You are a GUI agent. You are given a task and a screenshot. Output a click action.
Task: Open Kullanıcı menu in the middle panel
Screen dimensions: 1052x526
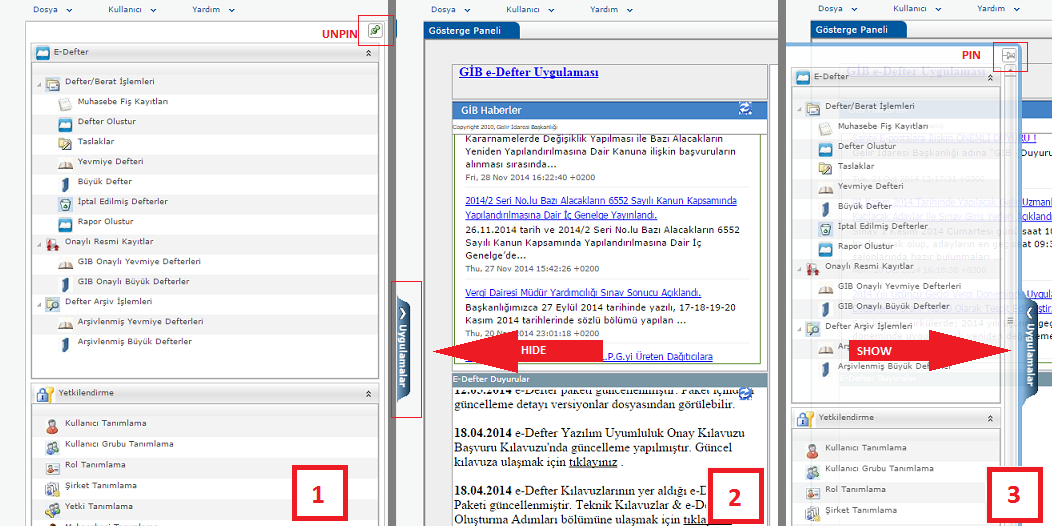[x=532, y=9]
